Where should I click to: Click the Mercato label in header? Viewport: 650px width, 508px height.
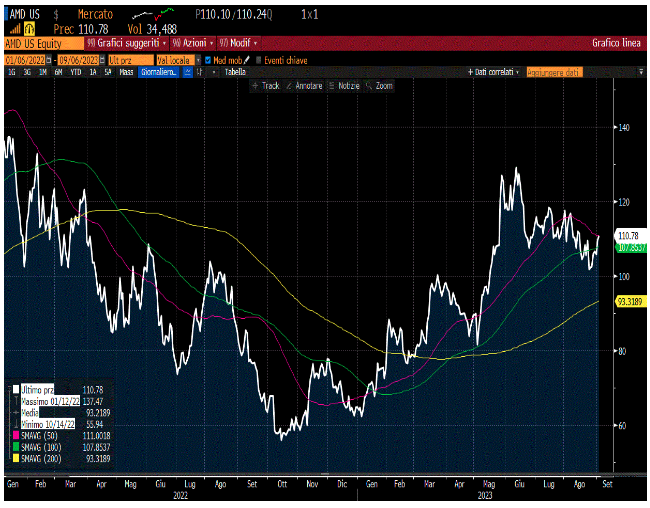point(95,15)
